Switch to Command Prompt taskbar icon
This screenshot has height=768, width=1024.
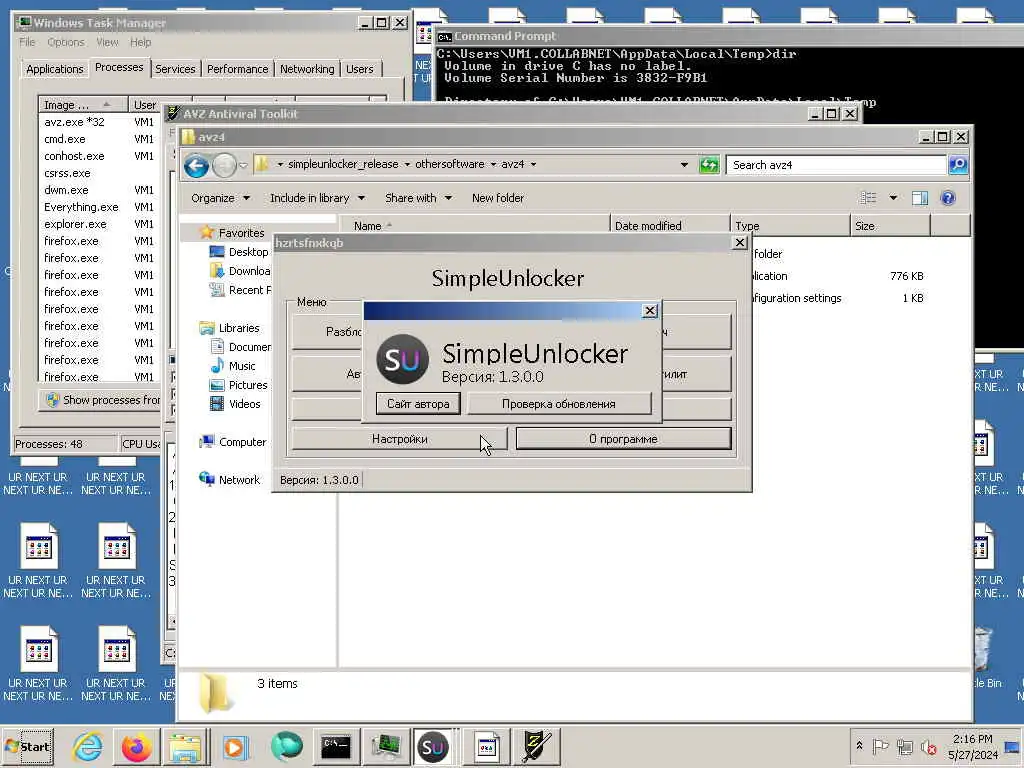pyautogui.click(x=336, y=746)
